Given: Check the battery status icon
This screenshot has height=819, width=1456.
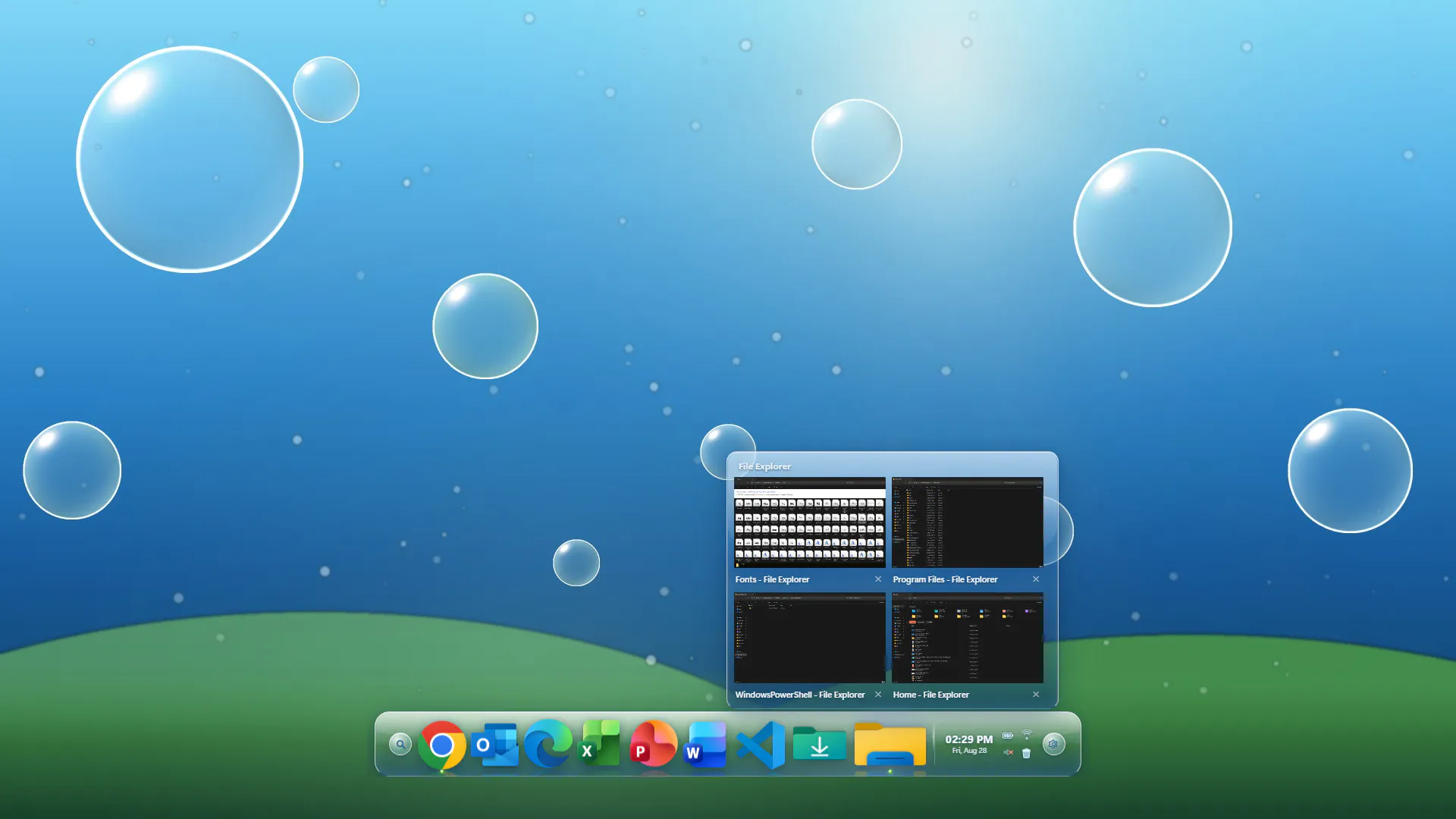Looking at the screenshot, I should (1008, 735).
